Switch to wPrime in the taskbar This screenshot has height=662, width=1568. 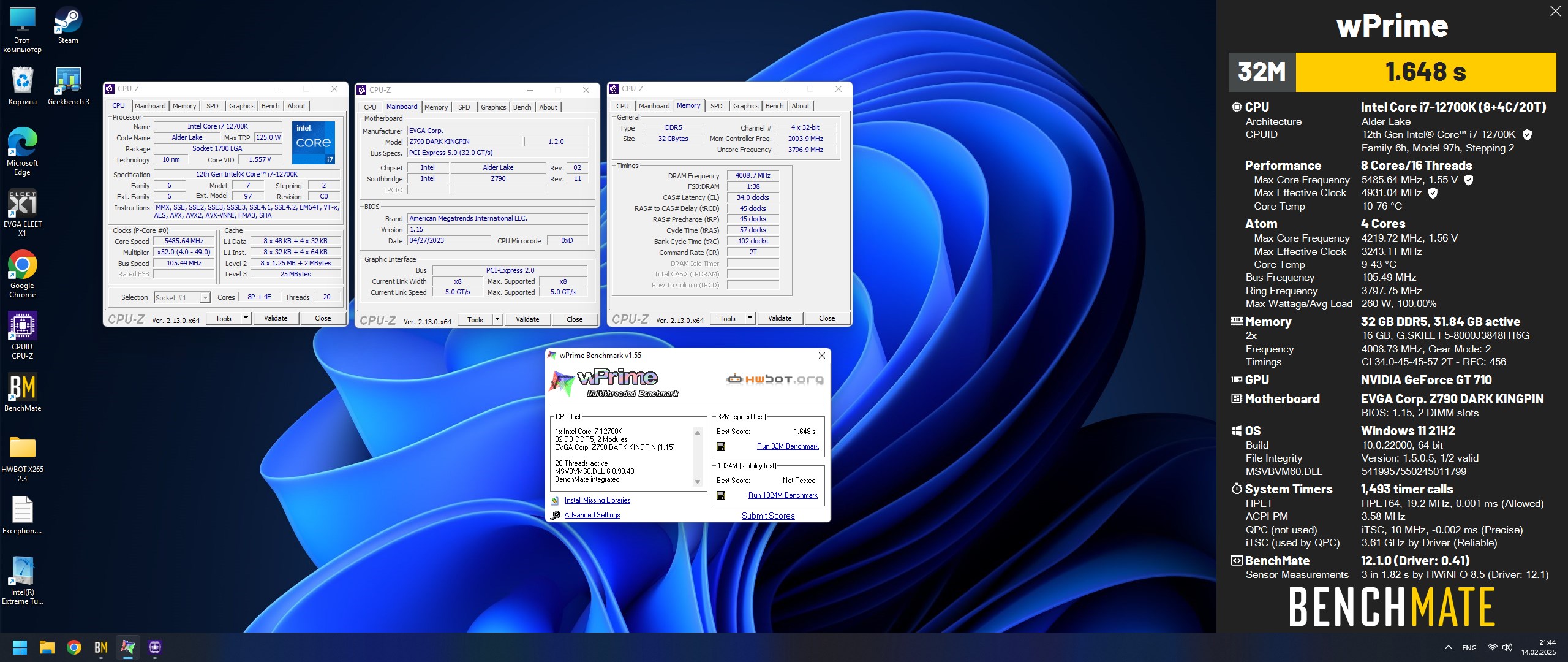pos(128,647)
